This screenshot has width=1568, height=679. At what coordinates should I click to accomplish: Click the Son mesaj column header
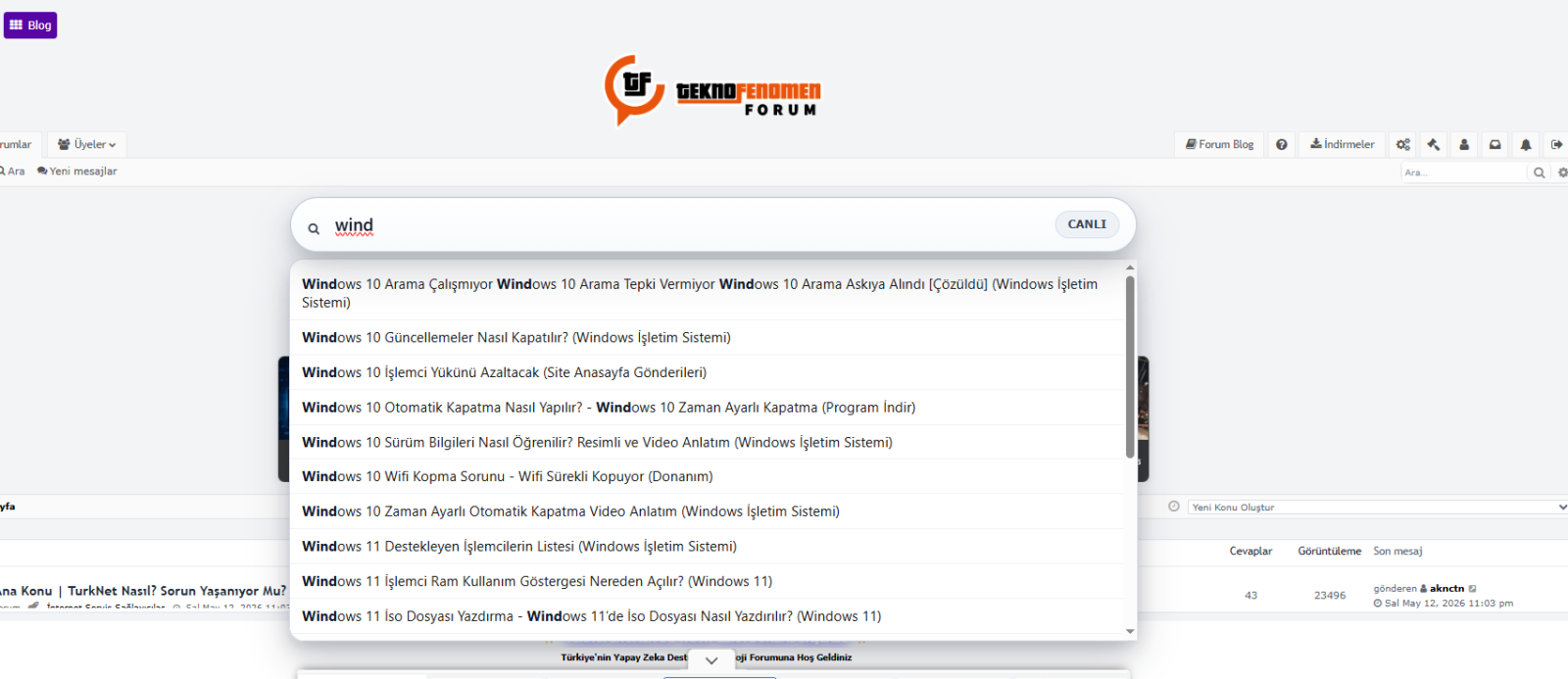pos(1397,552)
